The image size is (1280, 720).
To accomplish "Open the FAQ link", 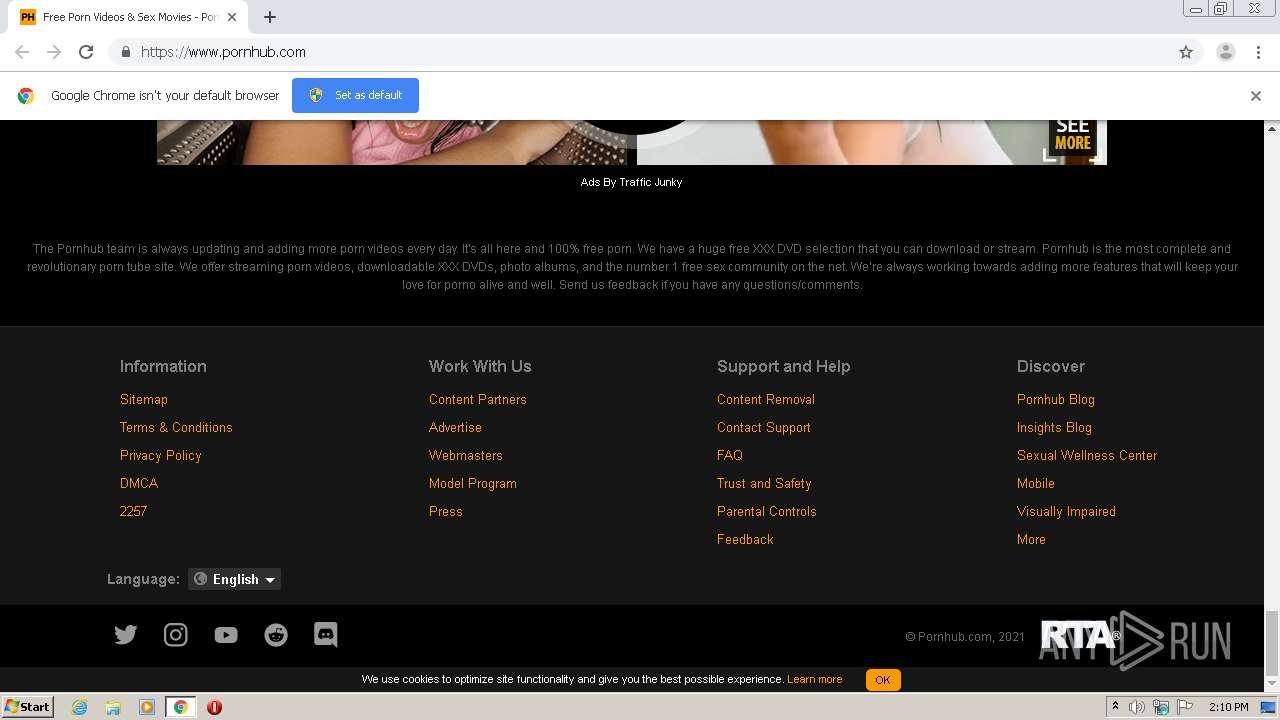I will tap(730, 455).
